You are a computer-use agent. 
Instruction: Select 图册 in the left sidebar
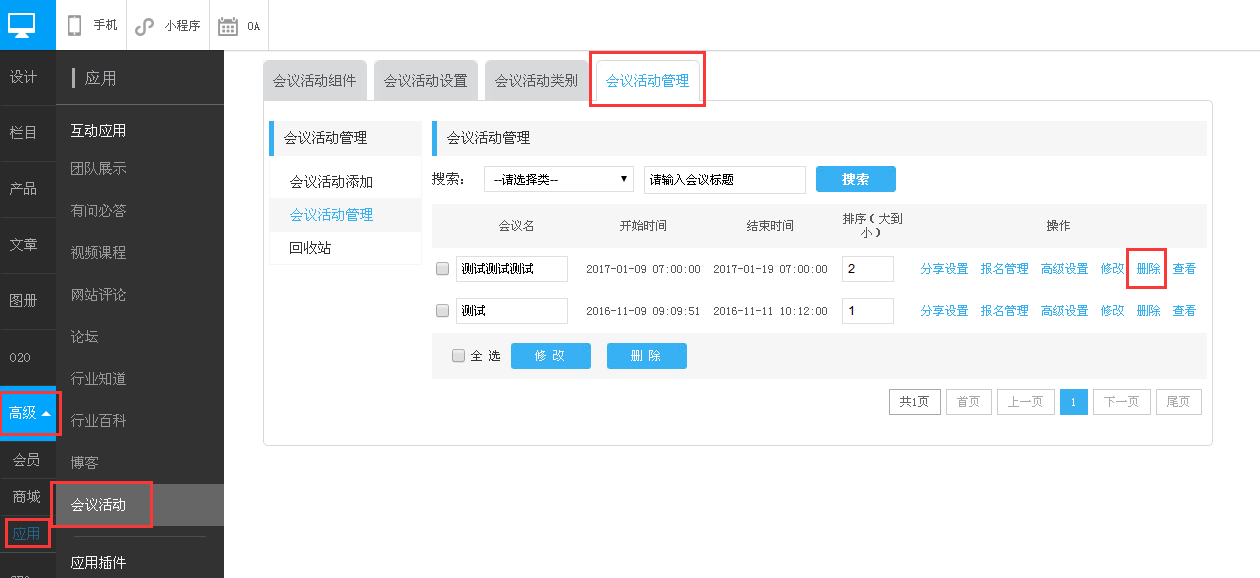point(23,300)
